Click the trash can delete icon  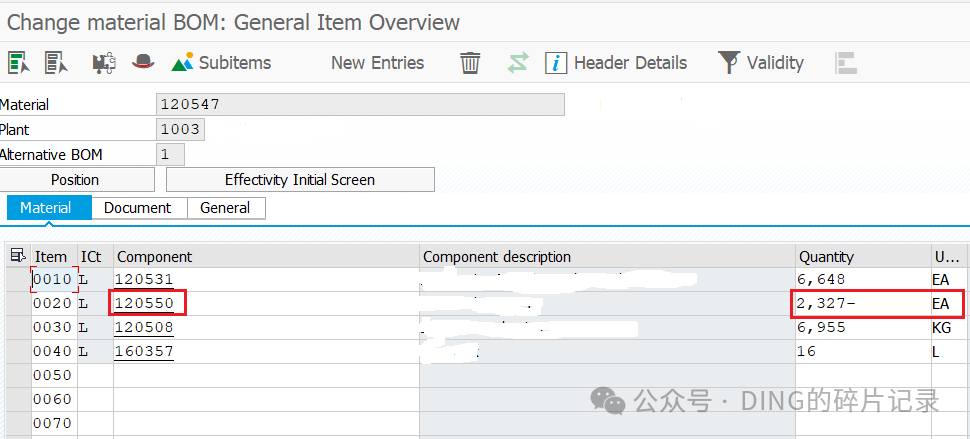[470, 62]
